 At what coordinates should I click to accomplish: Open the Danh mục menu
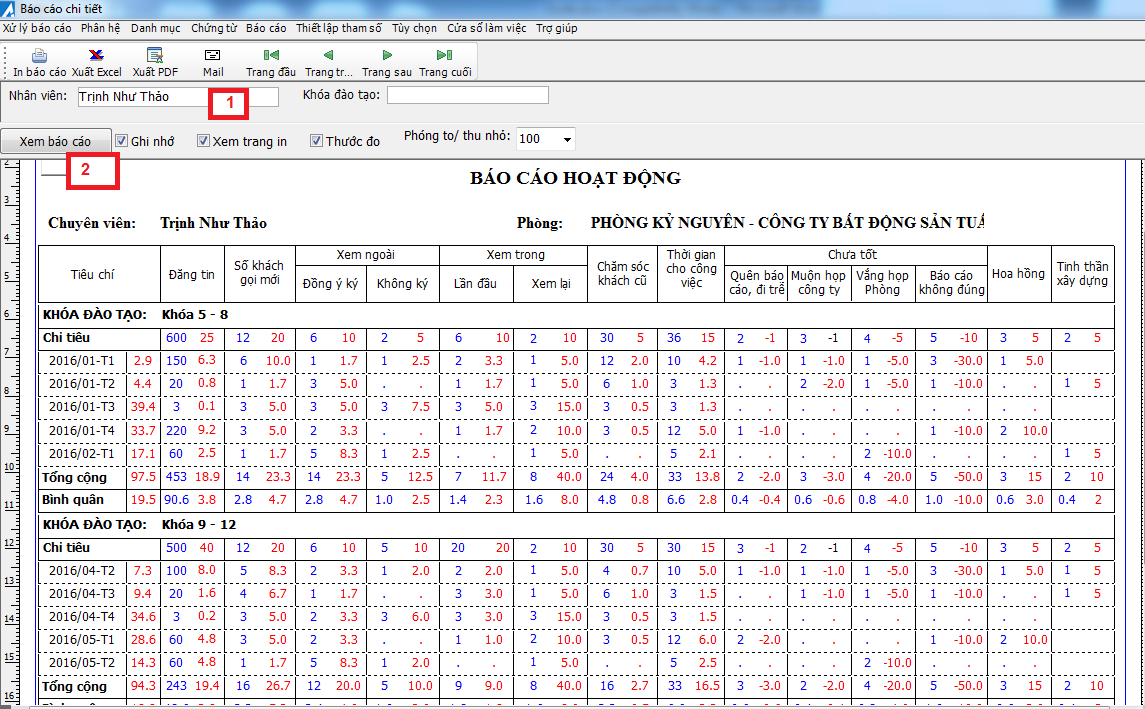(x=156, y=28)
